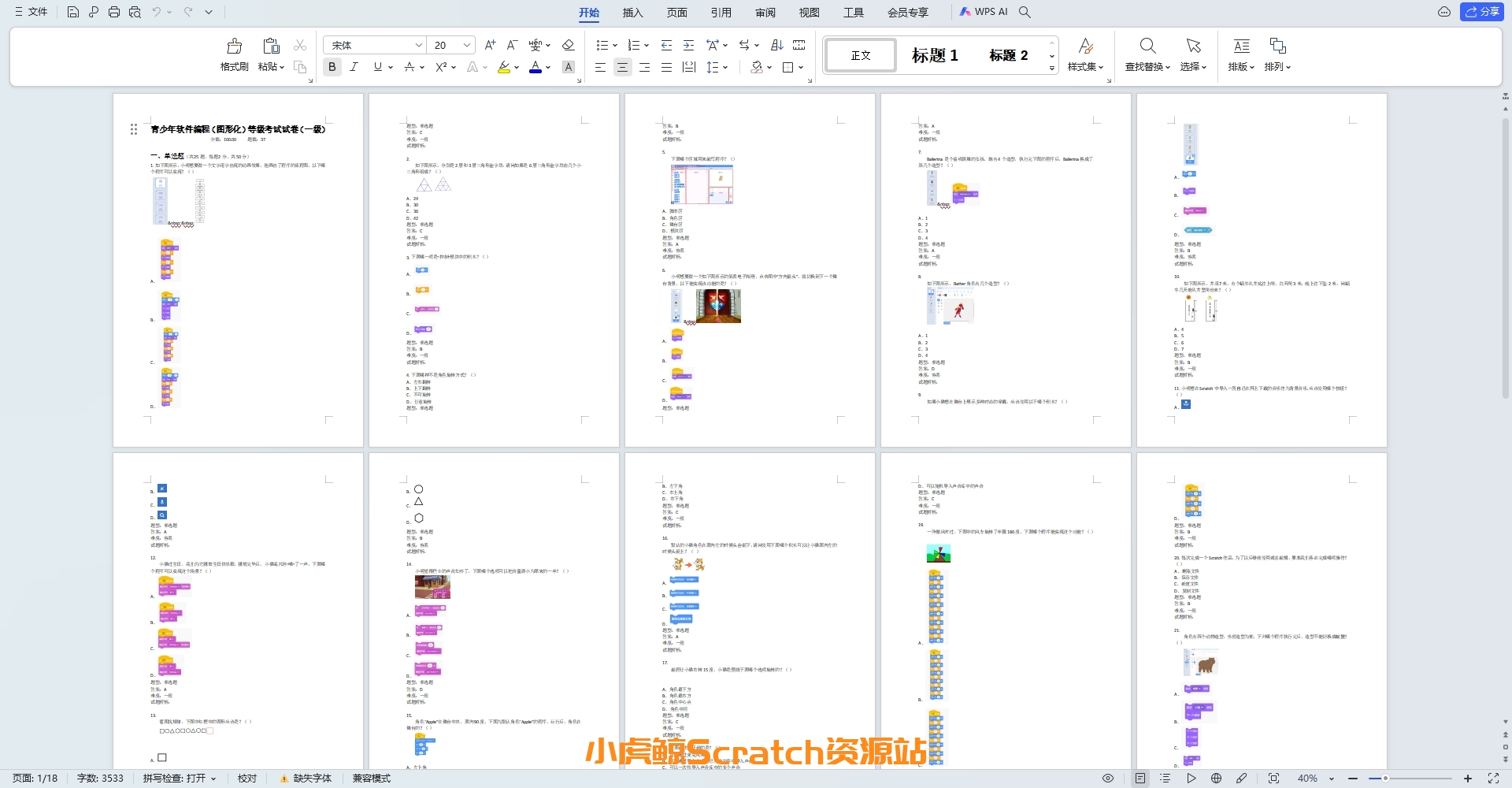Apply the 标题 1 heading style

pyautogui.click(x=935, y=55)
